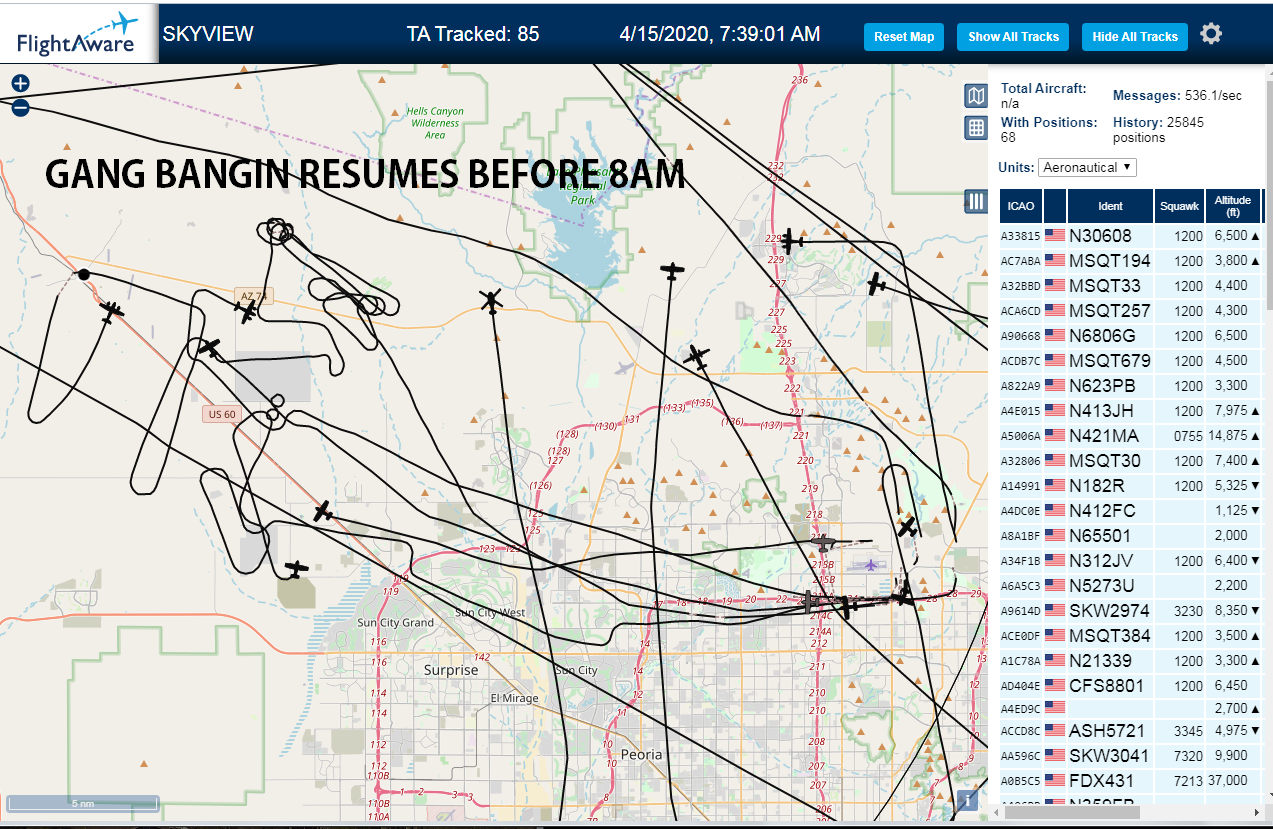Select aircraft row N623PB

1130,386
